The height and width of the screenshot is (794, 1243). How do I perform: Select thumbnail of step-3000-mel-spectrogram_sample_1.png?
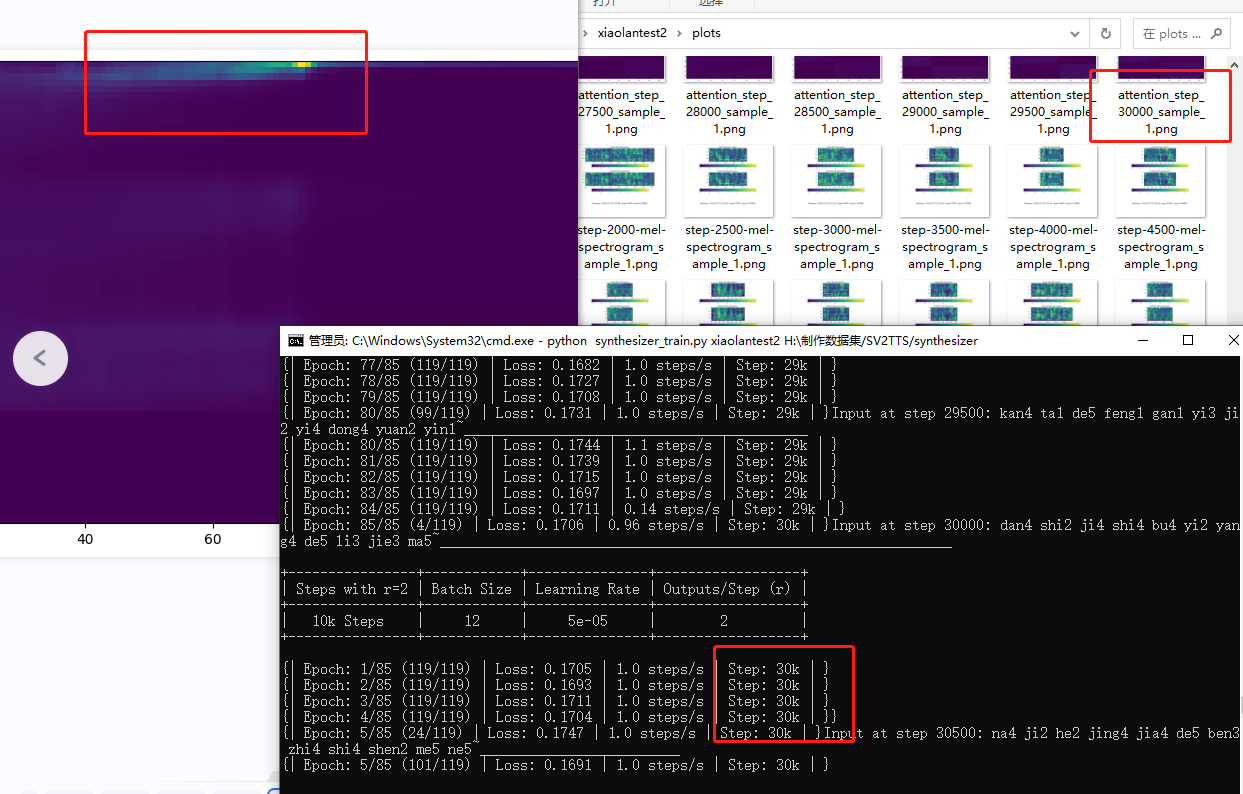836,181
